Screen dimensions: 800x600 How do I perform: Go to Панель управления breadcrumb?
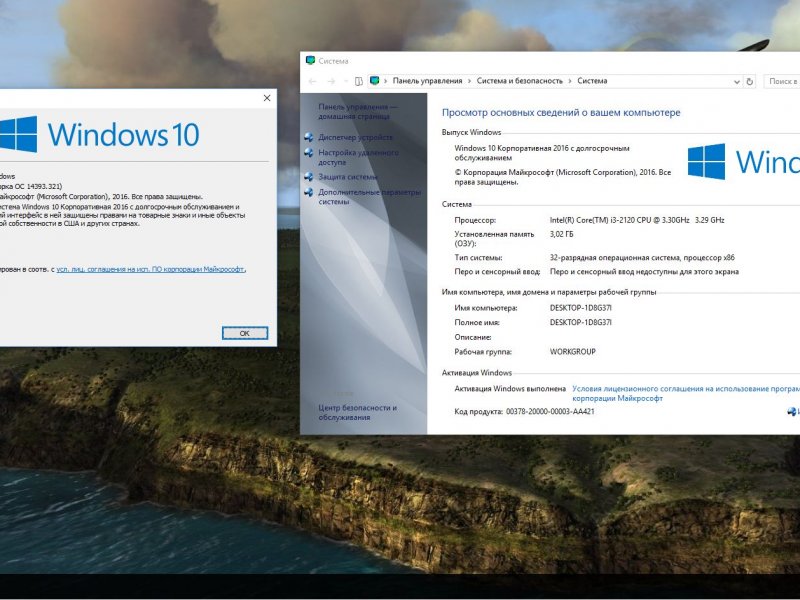[428, 81]
